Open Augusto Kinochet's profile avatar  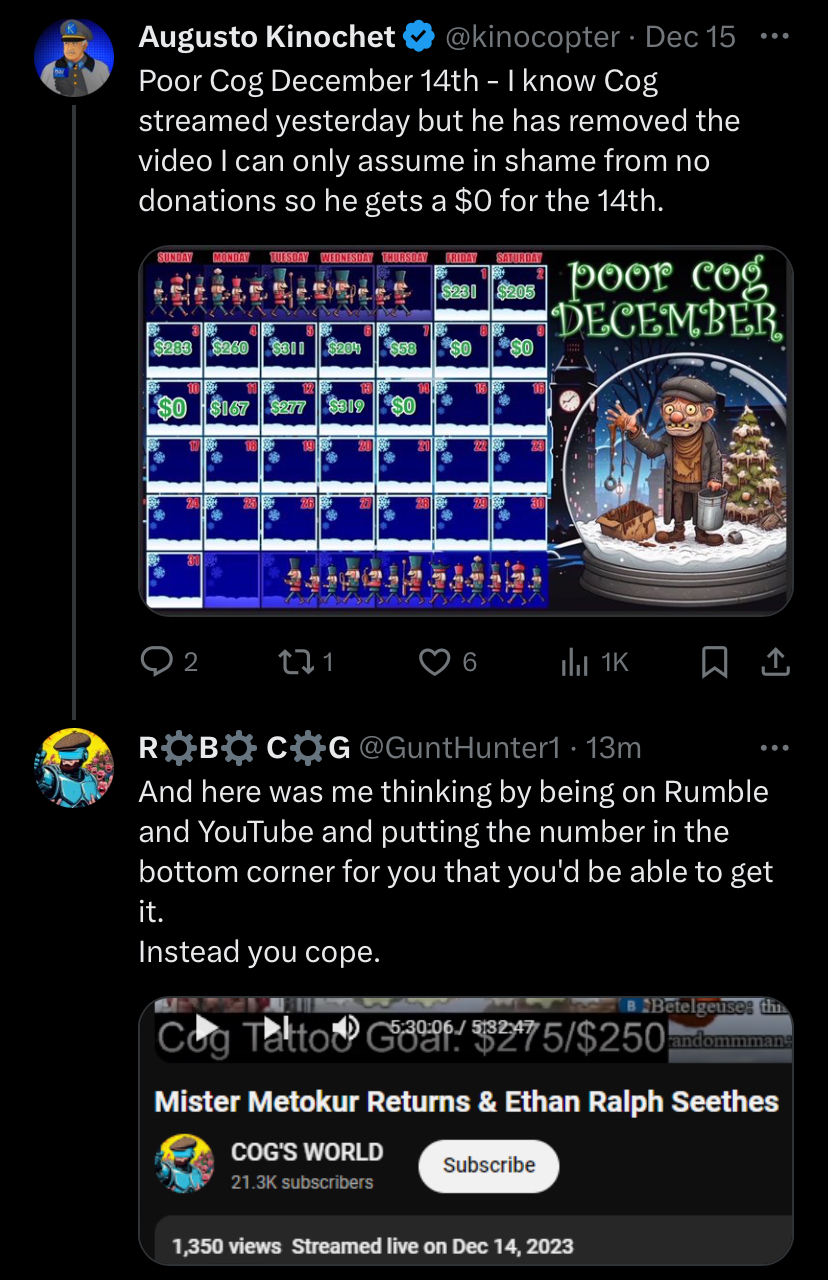click(x=74, y=57)
